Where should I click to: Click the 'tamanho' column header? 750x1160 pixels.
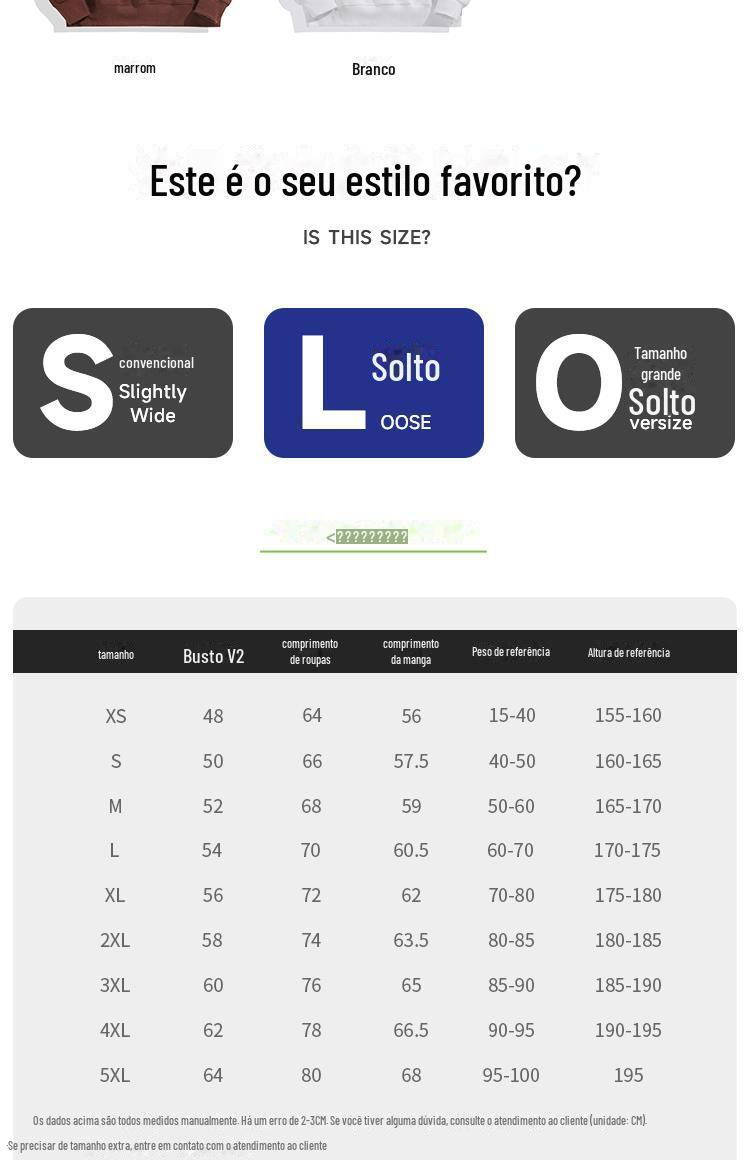tap(116, 654)
